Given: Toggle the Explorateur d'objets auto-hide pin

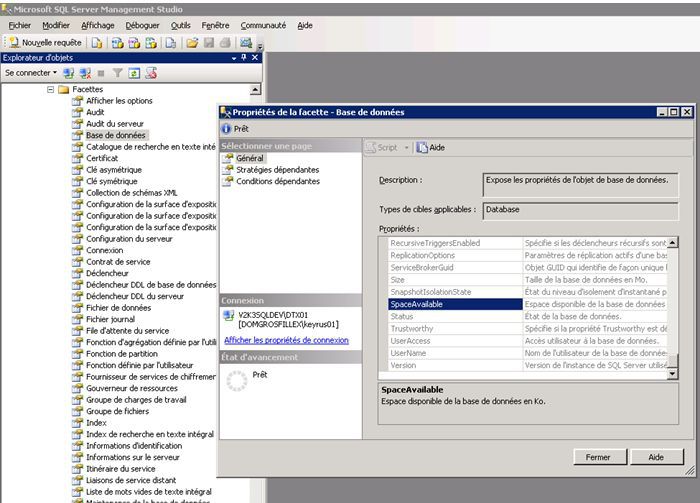Looking at the screenshot, I should (x=244, y=58).
